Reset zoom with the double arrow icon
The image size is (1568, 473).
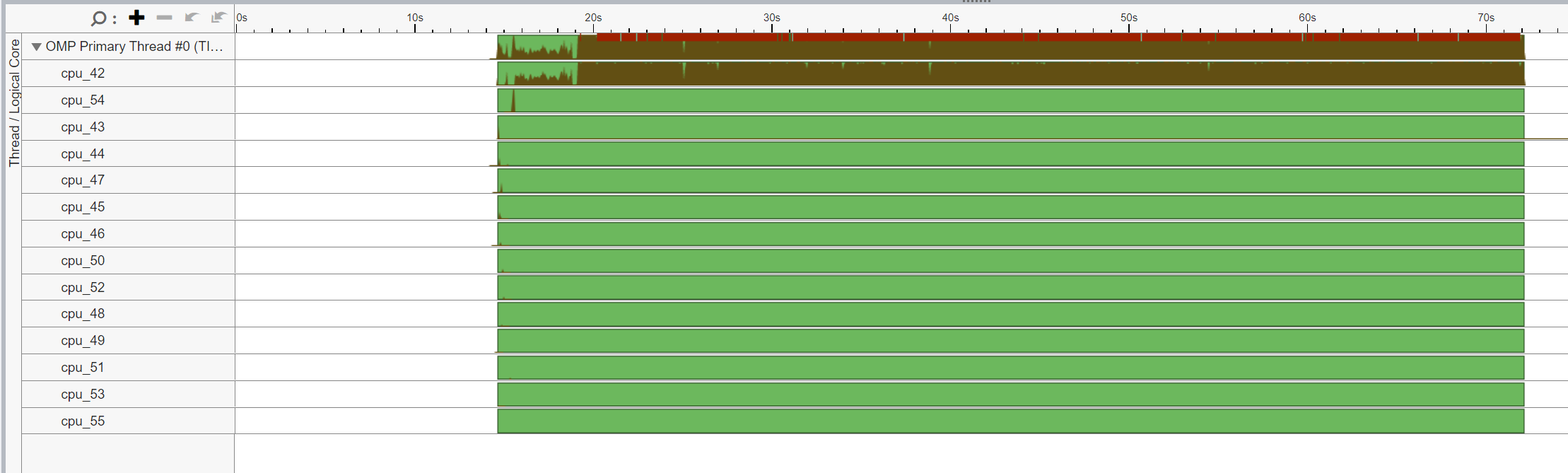(x=218, y=17)
